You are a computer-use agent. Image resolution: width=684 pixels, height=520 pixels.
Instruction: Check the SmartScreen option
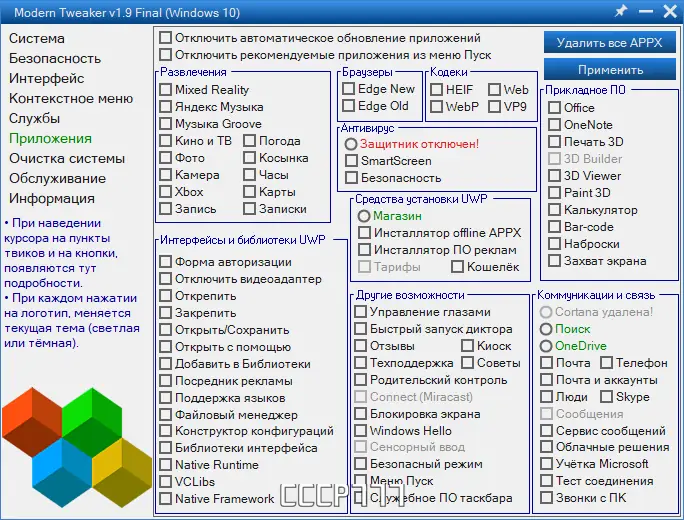[x=351, y=161]
